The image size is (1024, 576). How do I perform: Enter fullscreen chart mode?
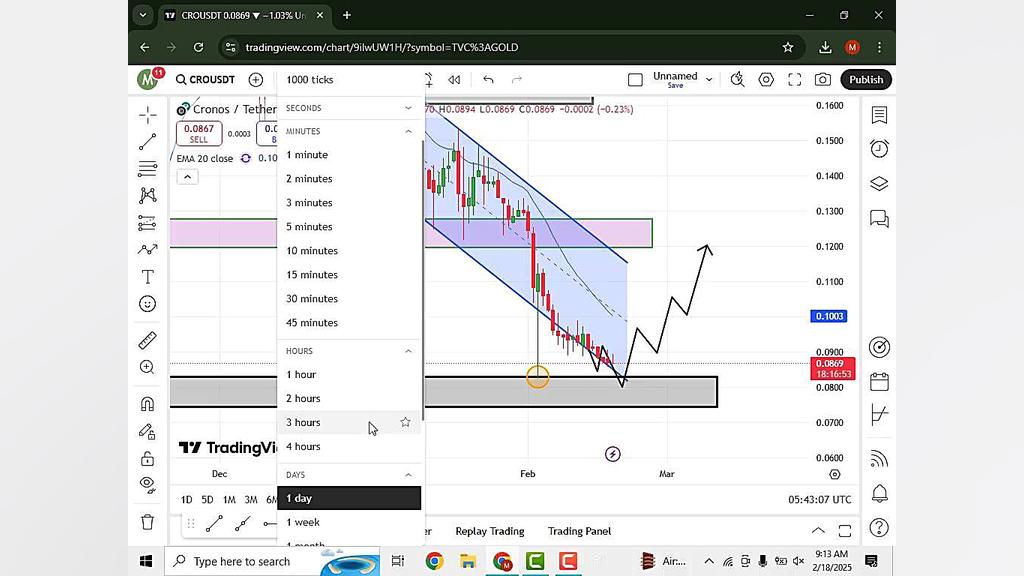[x=794, y=80]
